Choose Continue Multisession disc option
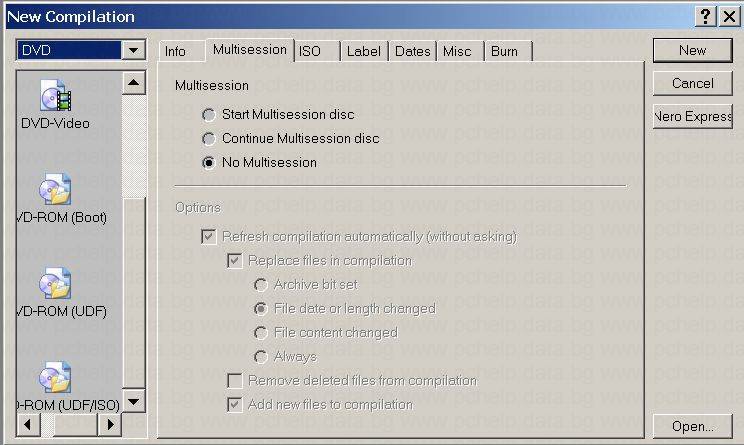 click(209, 139)
